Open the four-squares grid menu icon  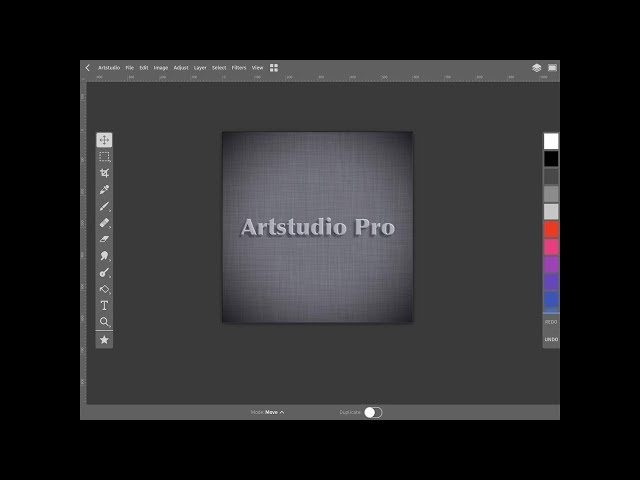[274, 68]
